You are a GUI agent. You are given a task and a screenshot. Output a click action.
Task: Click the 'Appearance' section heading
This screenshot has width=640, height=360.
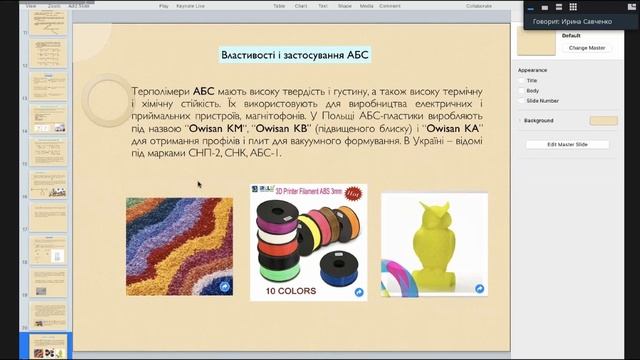click(532, 70)
